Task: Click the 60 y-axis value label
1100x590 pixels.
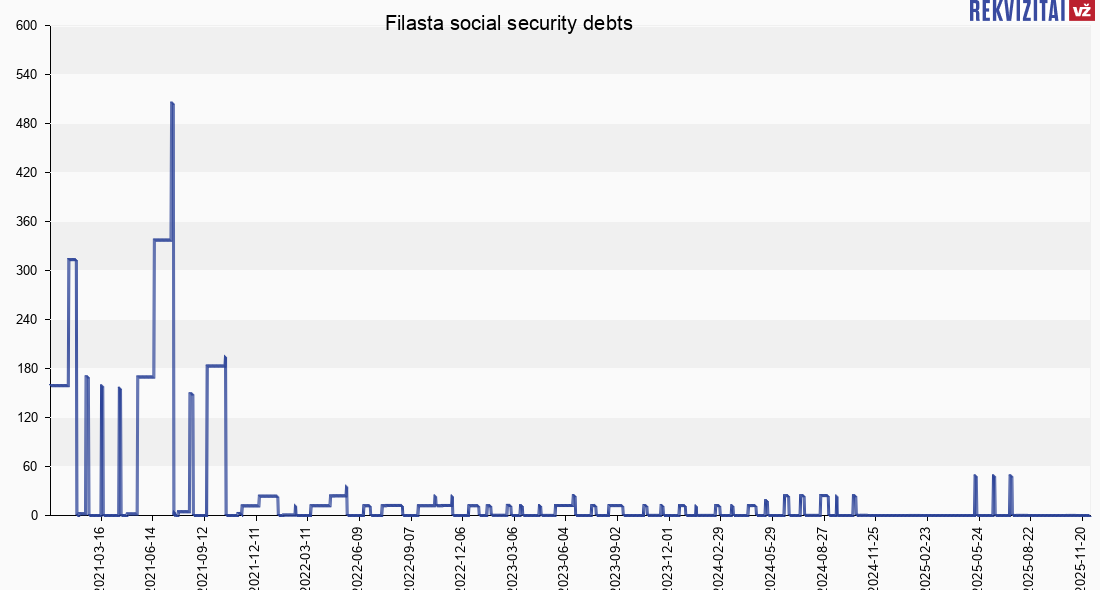Action: pyautogui.click(x=30, y=467)
